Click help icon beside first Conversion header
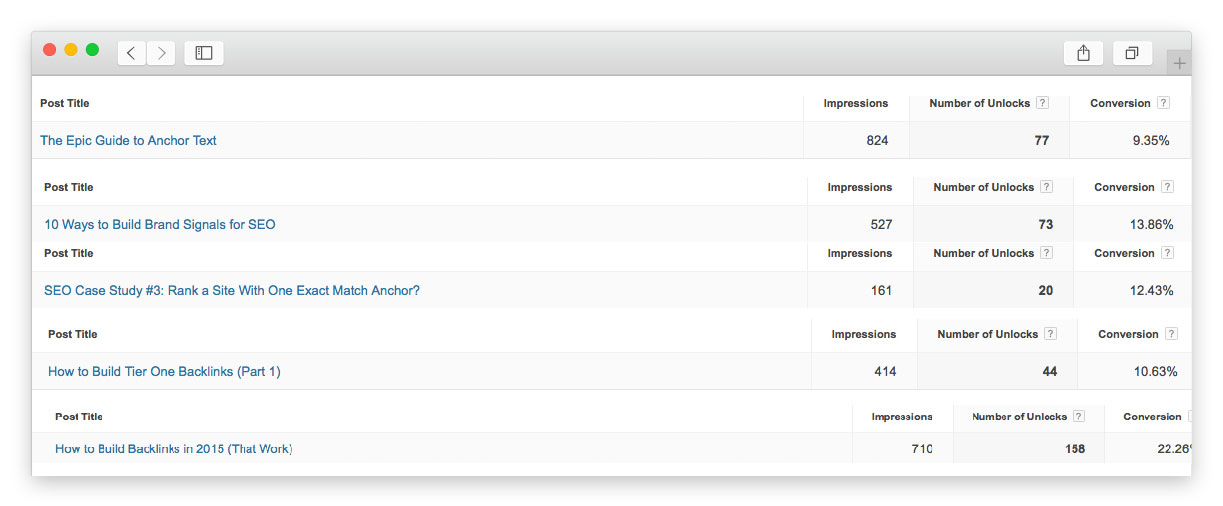This screenshot has width=1223, height=506. 1163,103
